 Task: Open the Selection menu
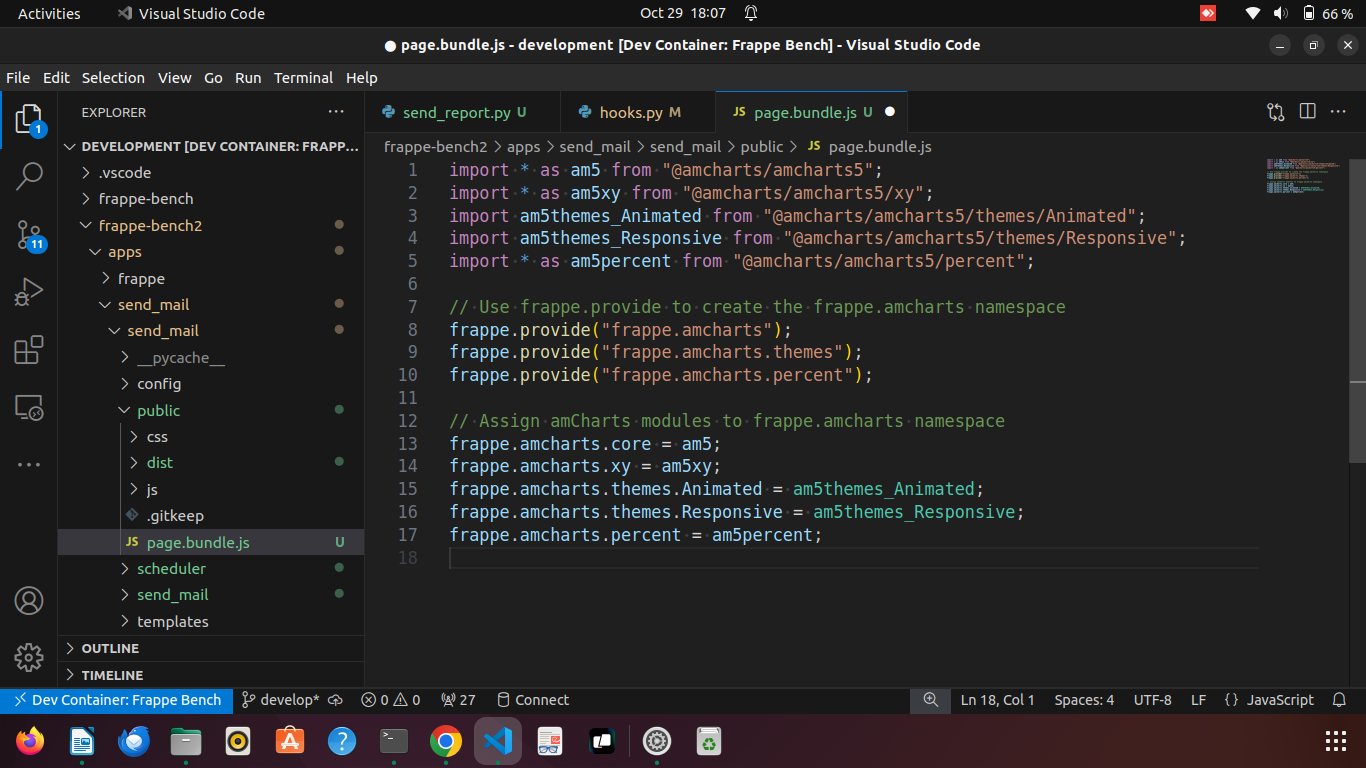(x=113, y=78)
